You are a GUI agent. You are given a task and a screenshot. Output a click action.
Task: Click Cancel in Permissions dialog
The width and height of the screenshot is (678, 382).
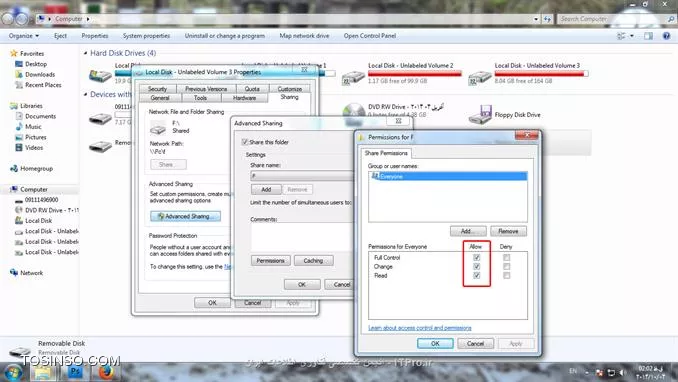475,343
